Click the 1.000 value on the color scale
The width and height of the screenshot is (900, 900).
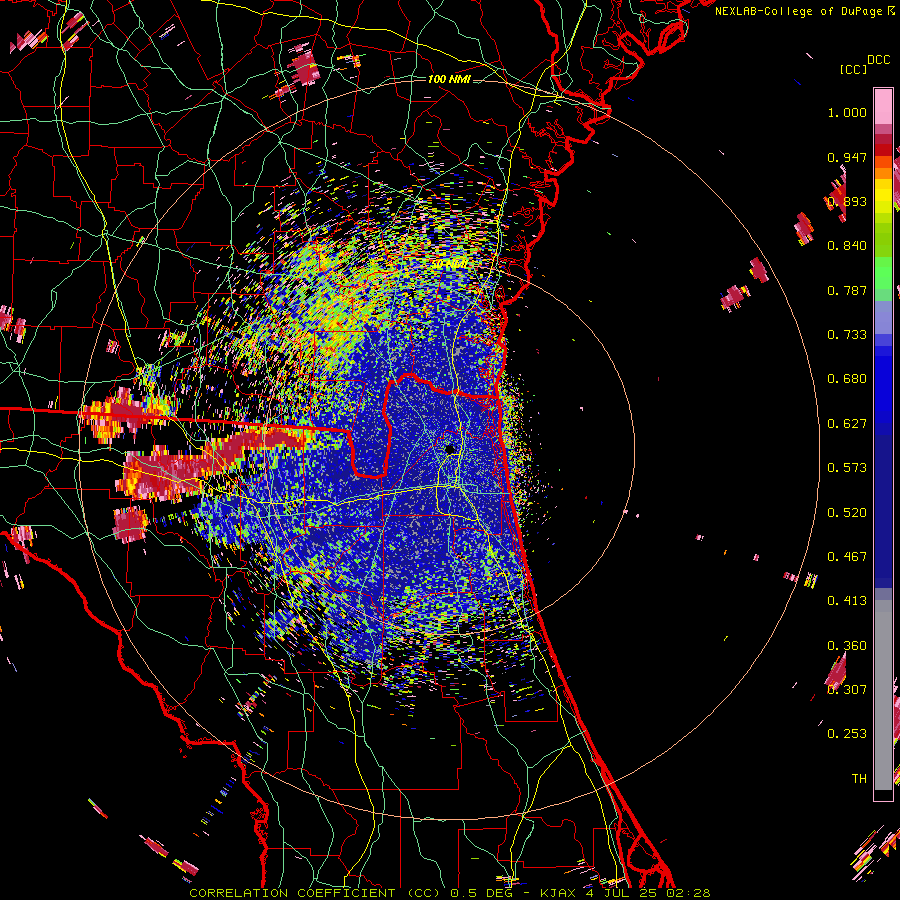pyautogui.click(x=847, y=112)
